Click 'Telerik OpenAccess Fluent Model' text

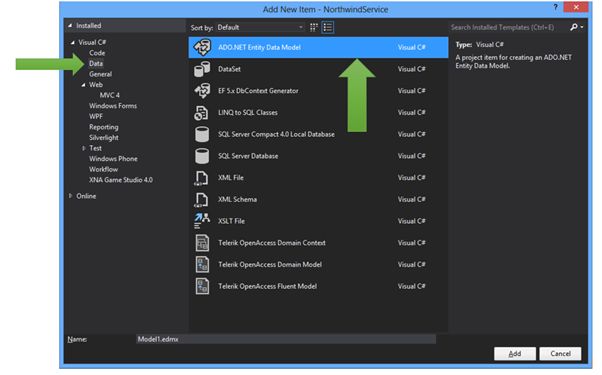(267, 286)
